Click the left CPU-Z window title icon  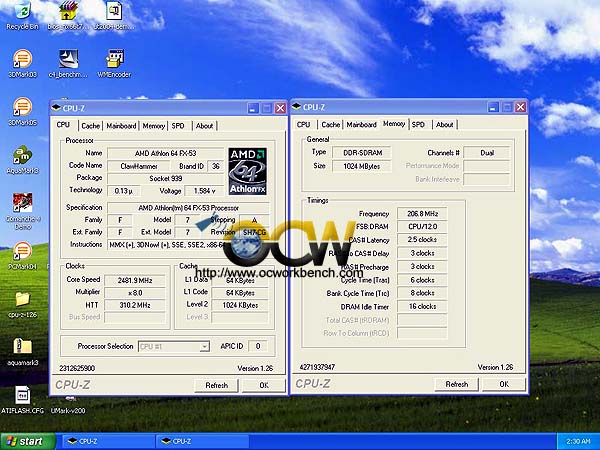56,108
